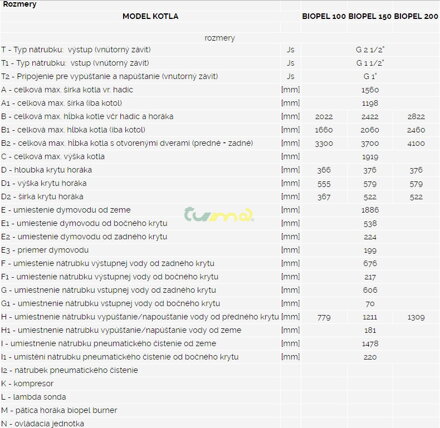This screenshot has height=428, width=440.
Task: Select the value '2422' for BIOPEL 150
Action: (x=370, y=117)
